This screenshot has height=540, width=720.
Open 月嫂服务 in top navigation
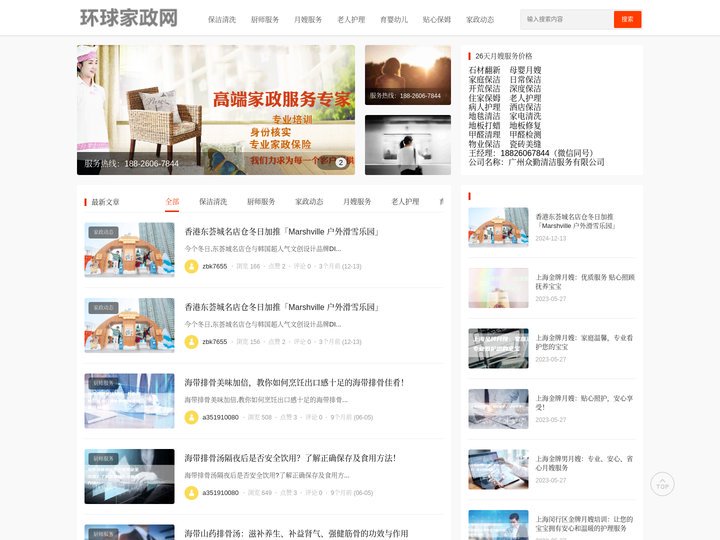(x=308, y=19)
